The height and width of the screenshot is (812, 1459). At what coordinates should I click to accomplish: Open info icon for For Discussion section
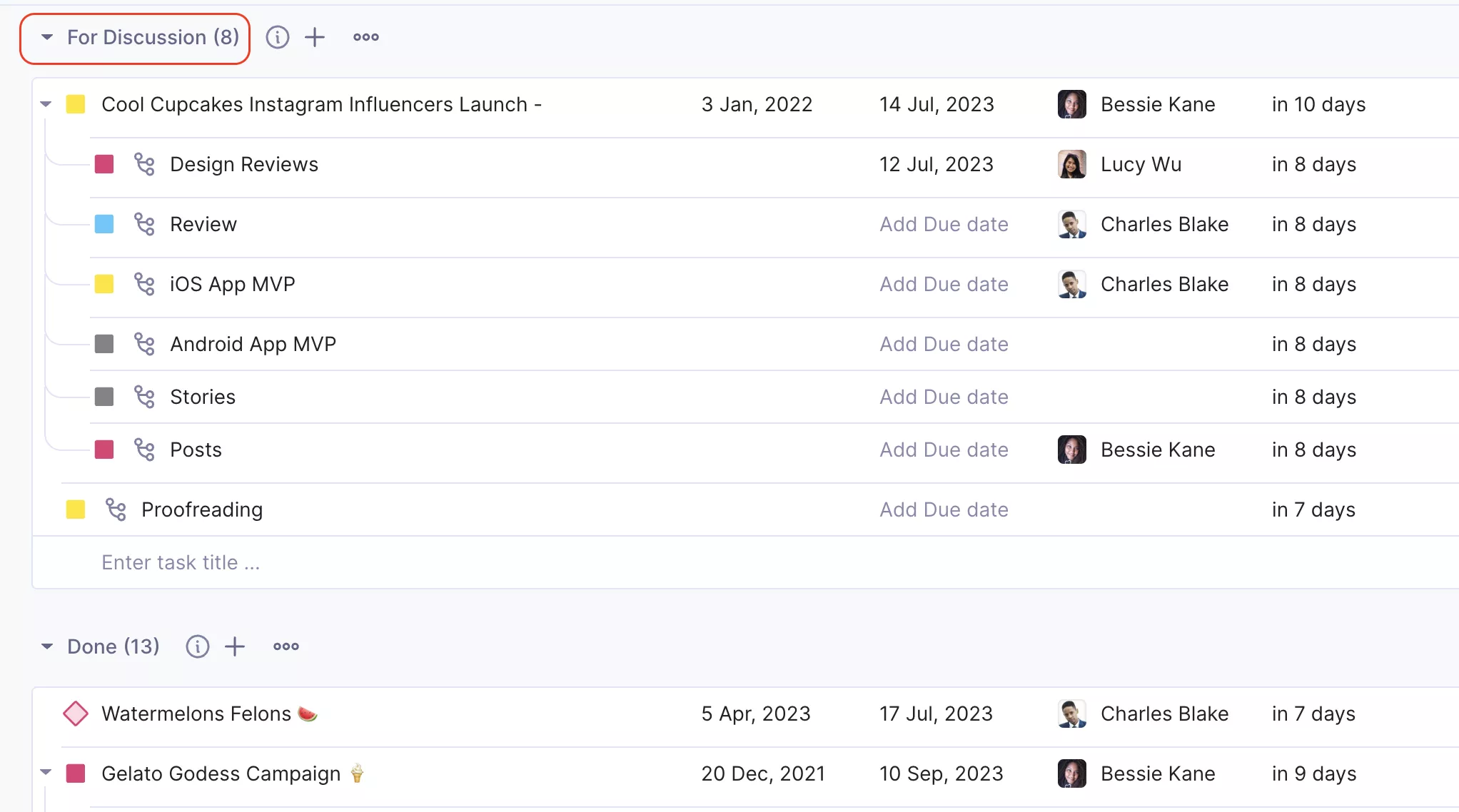(278, 37)
